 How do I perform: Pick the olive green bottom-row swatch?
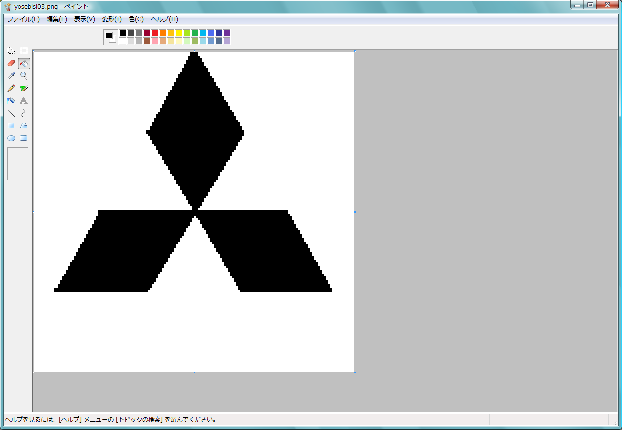pos(195,40)
